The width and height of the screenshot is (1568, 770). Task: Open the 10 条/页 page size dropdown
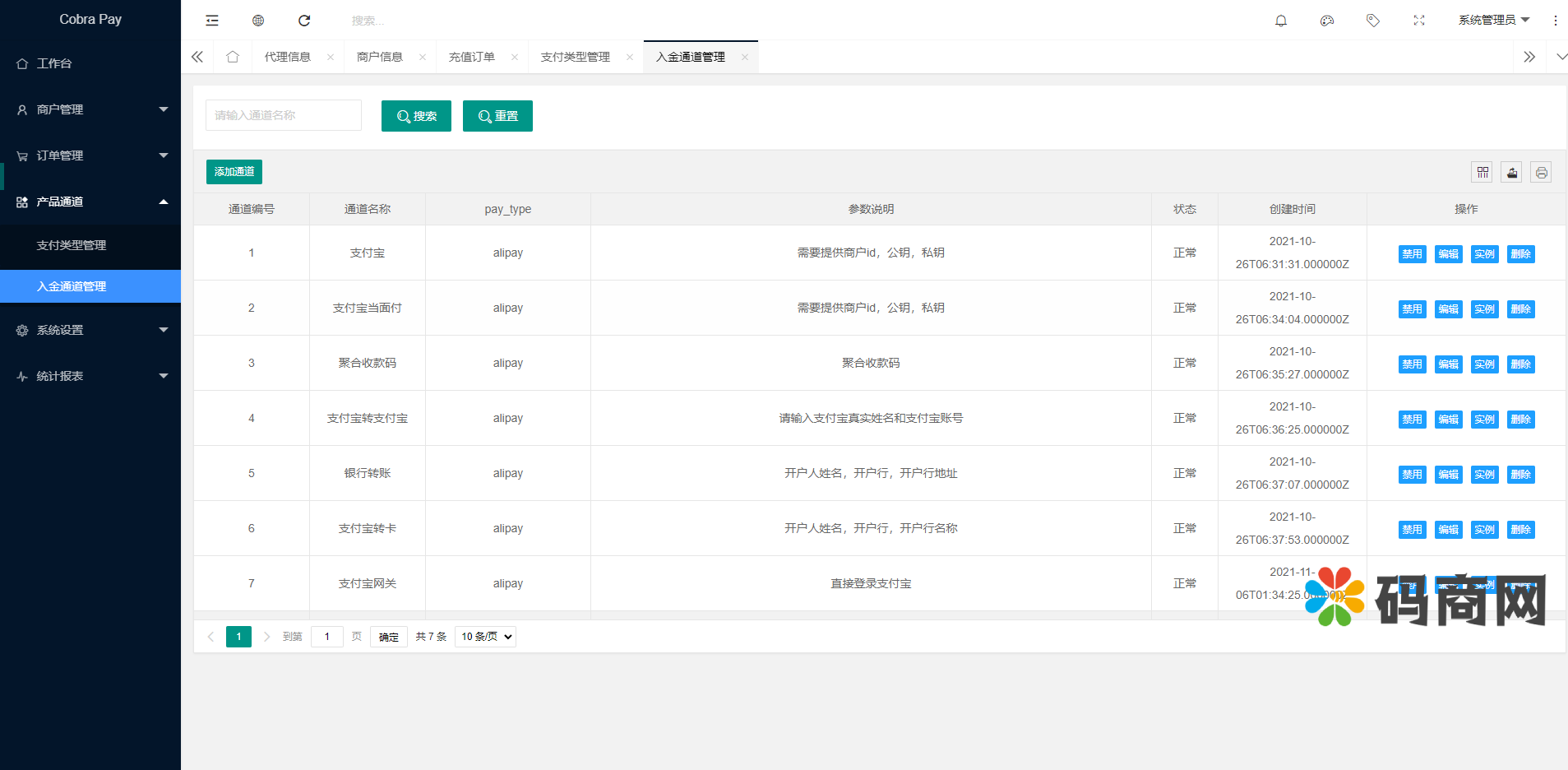click(x=485, y=637)
